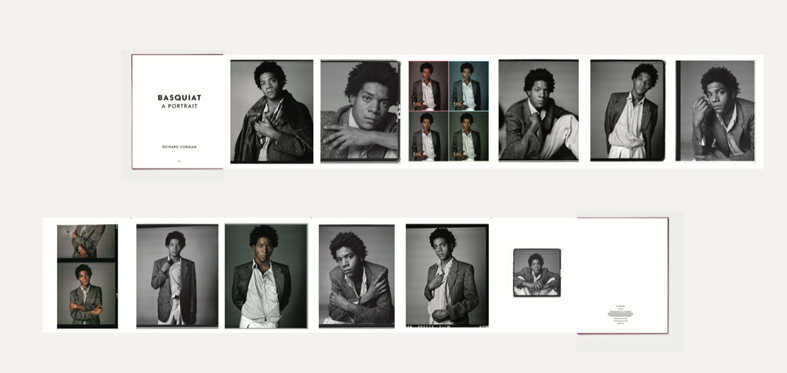
Task: Click the 'RICHARD CORMAN' author name on cover
Action: point(179,147)
